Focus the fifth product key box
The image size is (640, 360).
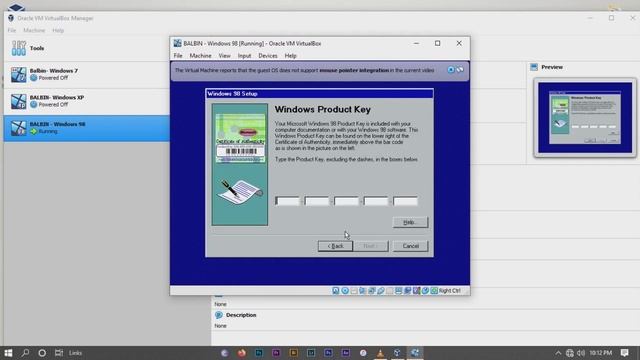(405, 201)
